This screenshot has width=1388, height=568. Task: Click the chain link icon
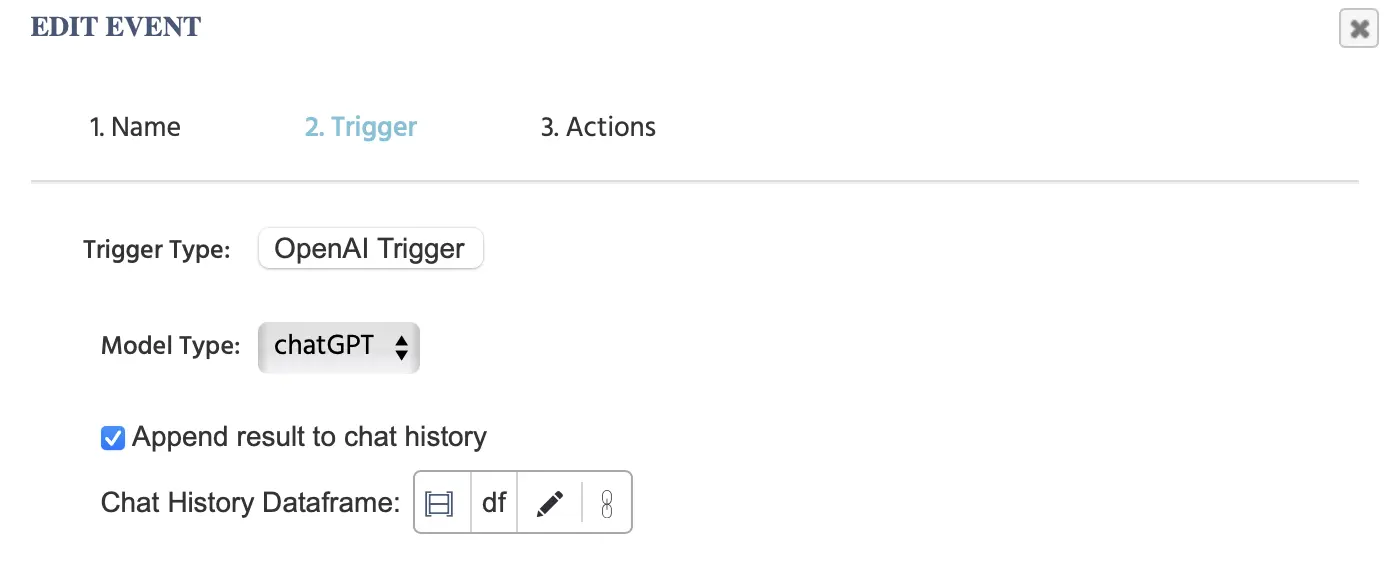(x=606, y=503)
